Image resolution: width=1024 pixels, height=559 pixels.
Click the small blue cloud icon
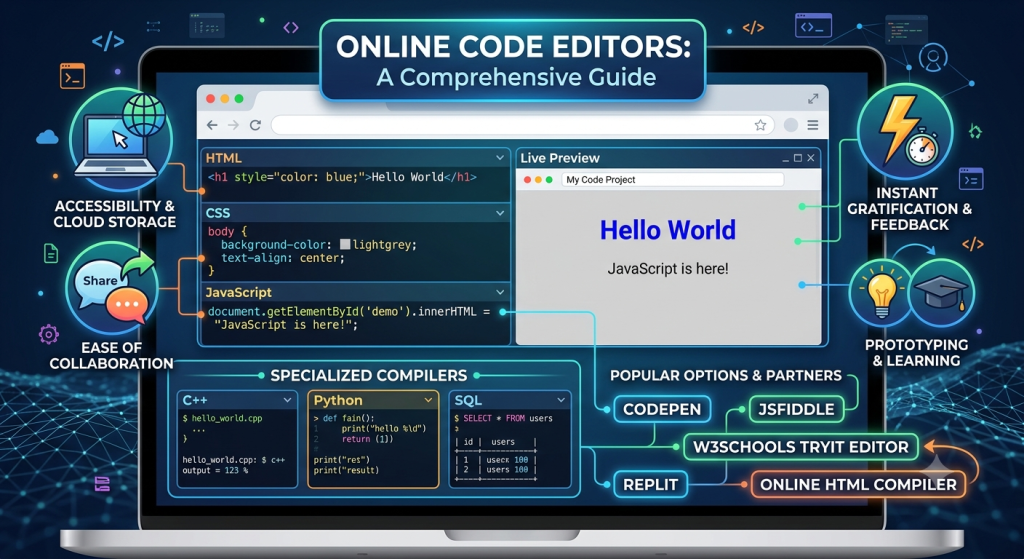coord(47,137)
